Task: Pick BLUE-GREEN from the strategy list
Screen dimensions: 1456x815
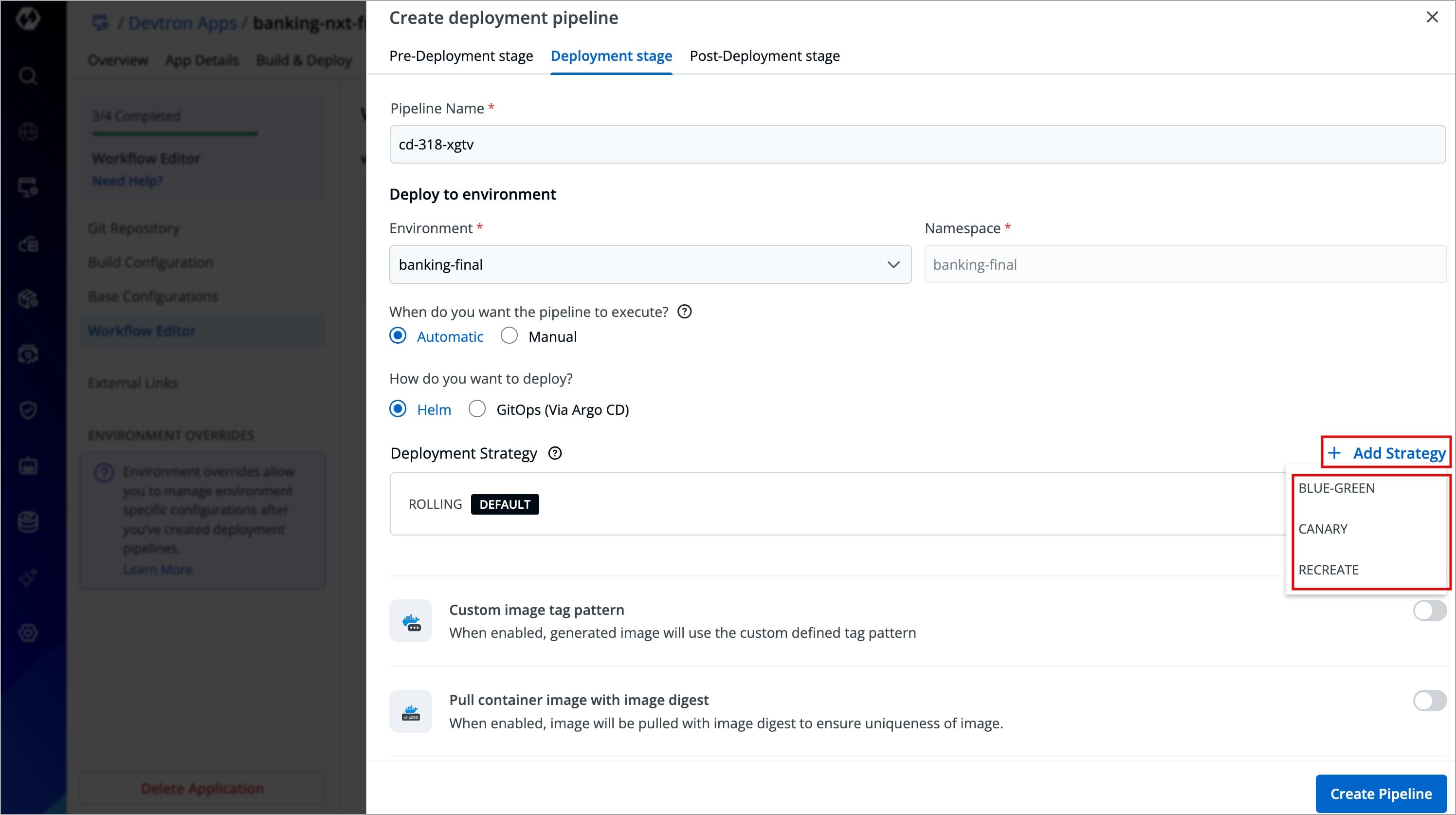Action: click(x=1336, y=488)
